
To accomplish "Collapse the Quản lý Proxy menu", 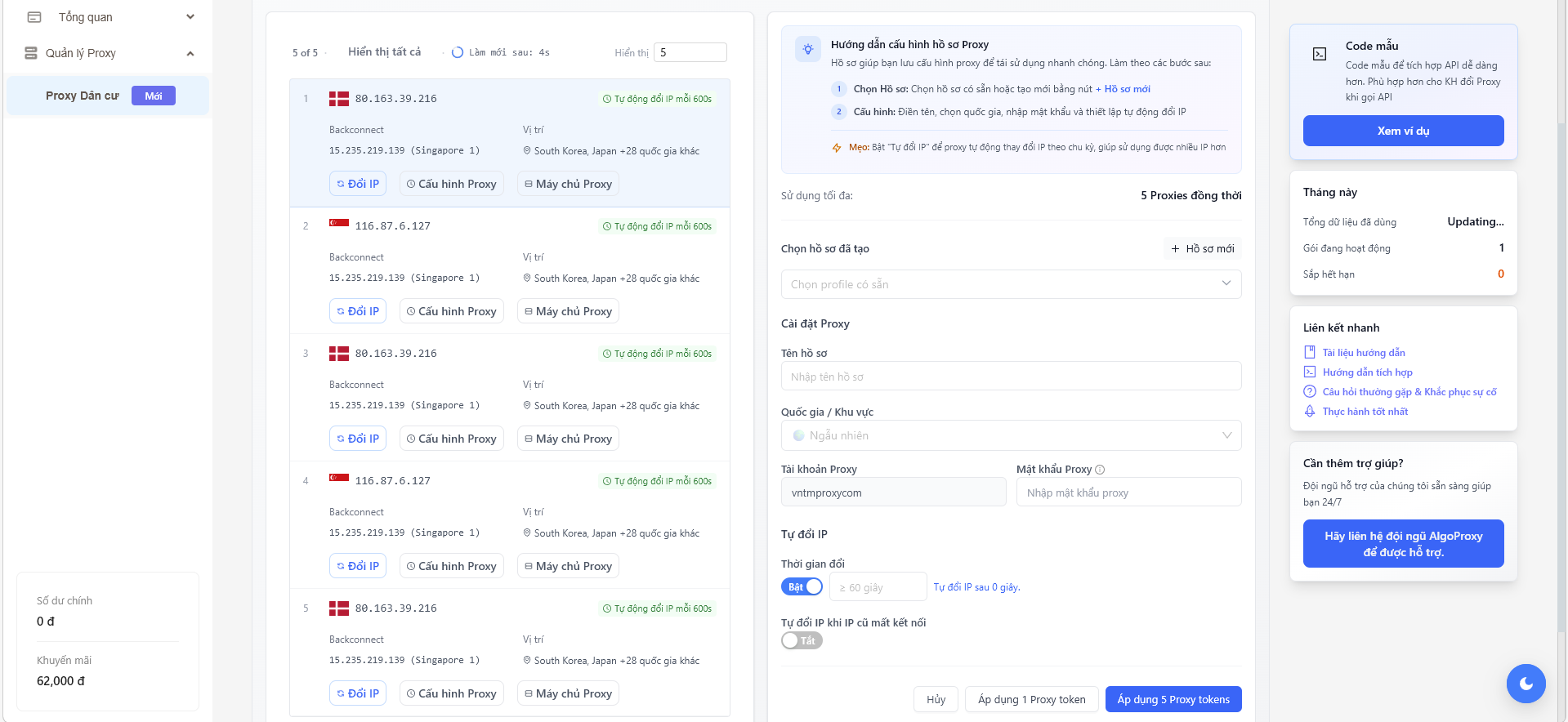I will (x=190, y=54).
